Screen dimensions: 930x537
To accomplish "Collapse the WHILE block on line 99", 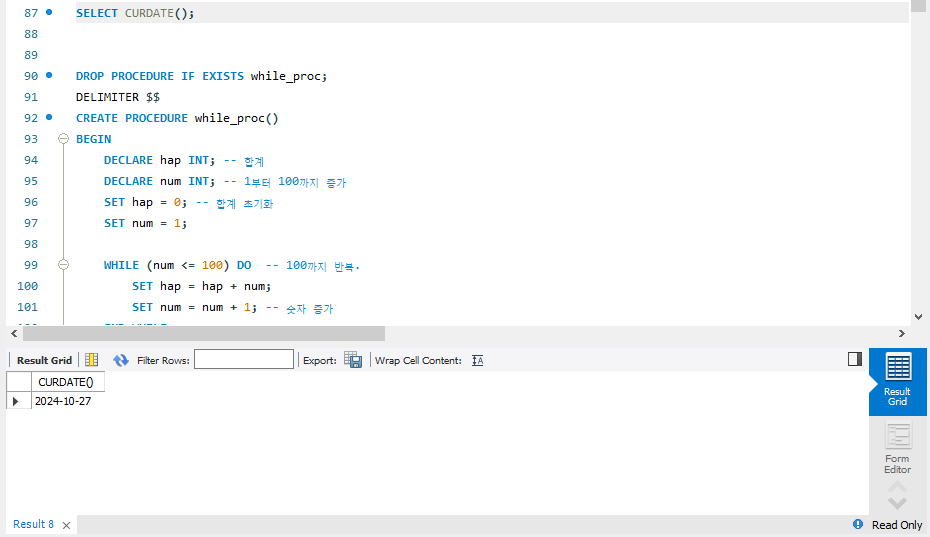I will (x=63, y=265).
